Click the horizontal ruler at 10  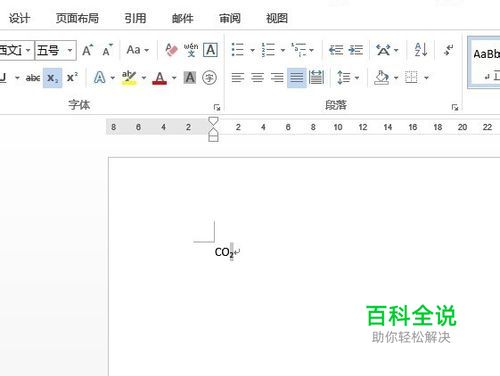(338, 127)
